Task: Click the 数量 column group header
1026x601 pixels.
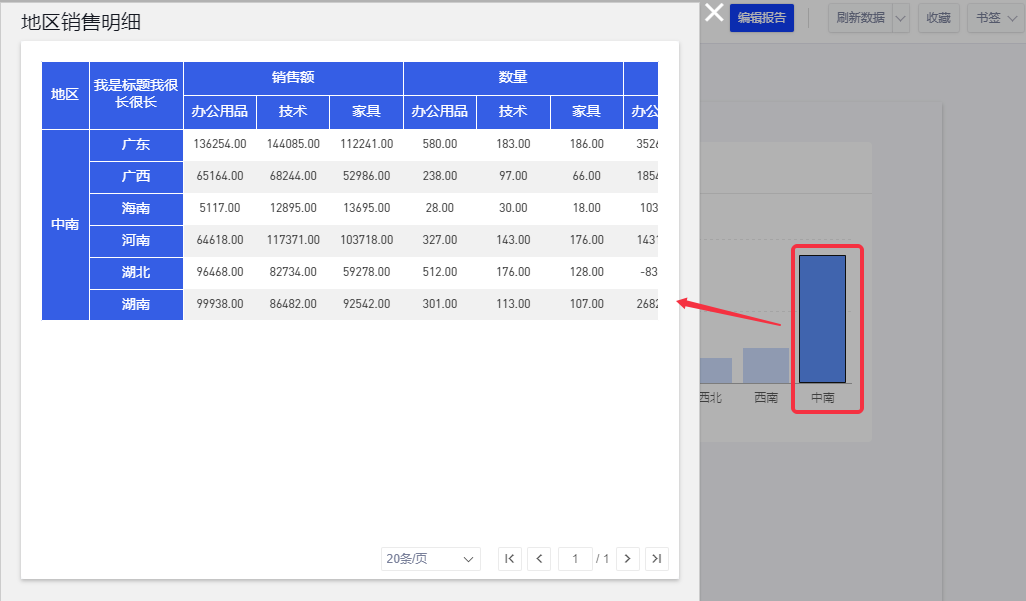Action: 513,78
